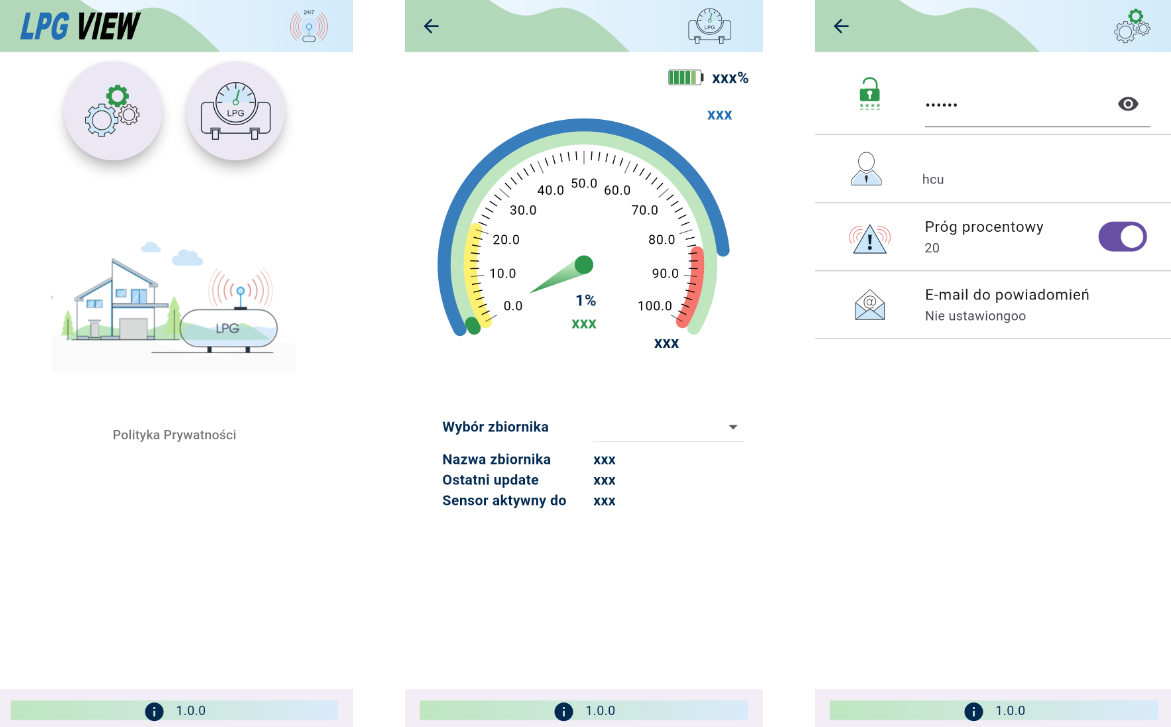The height and width of the screenshot is (727, 1171).
Task: Click the LPG tank icon in gauge header
Action: 709,26
